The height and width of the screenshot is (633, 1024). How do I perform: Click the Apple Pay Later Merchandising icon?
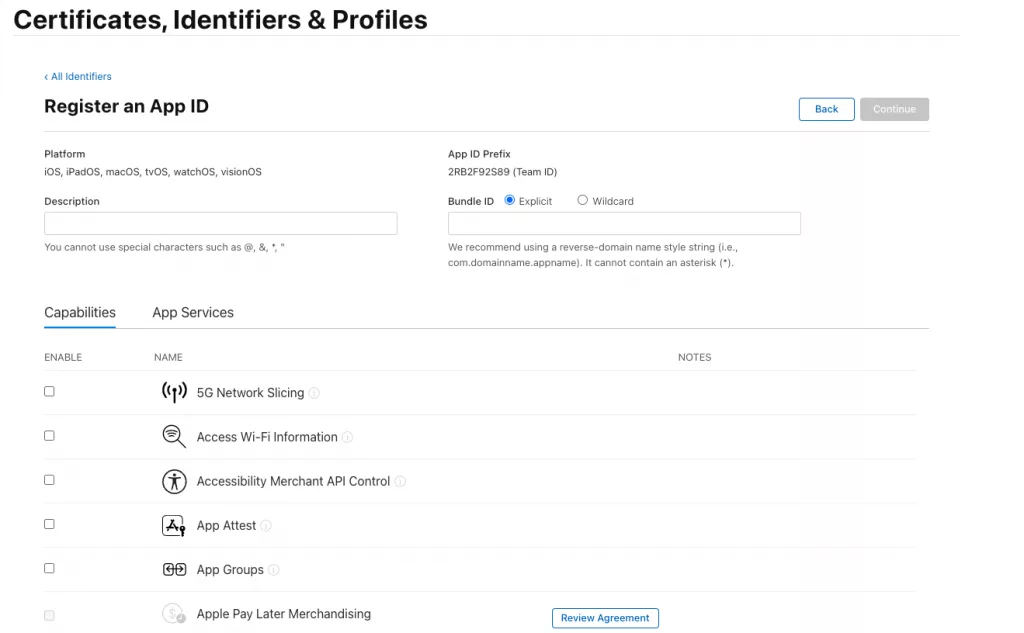click(x=174, y=614)
